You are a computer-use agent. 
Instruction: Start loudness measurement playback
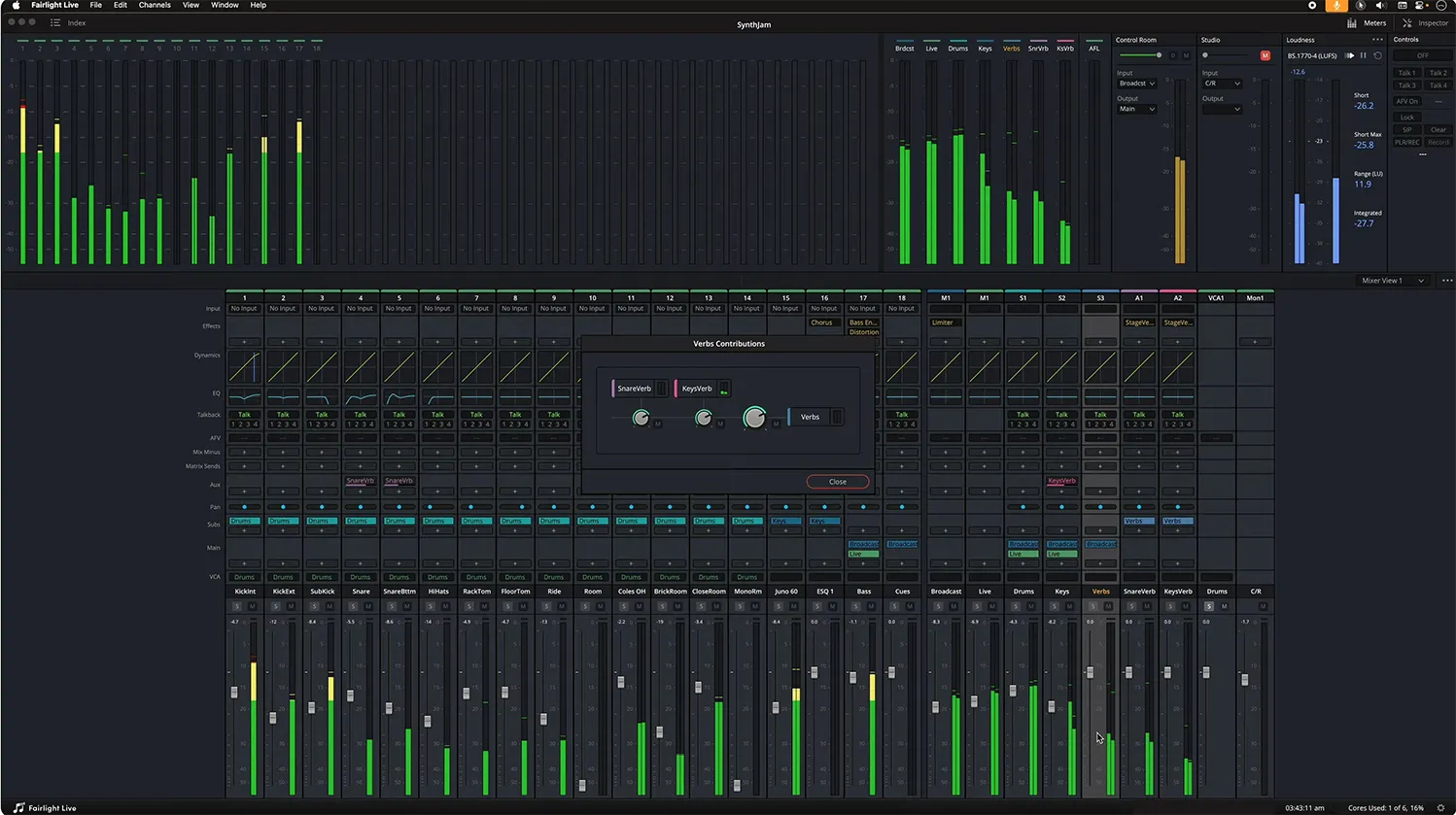click(1349, 56)
